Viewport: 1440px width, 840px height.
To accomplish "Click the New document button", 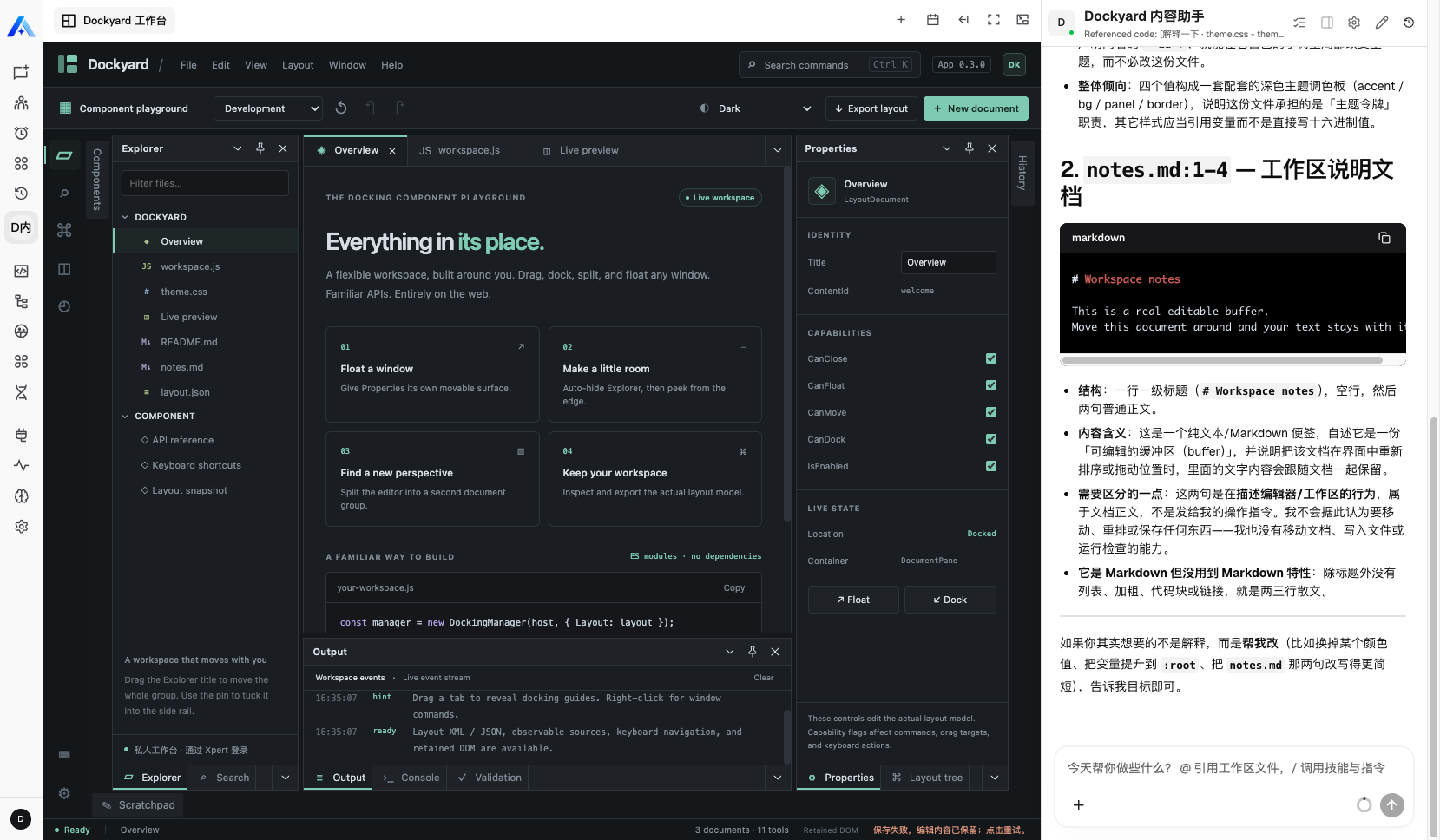I will (976, 108).
